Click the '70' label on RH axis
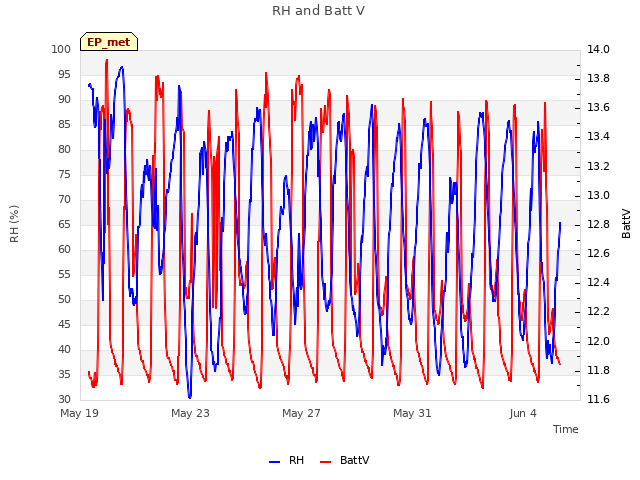640x480 pixels. (x=64, y=200)
